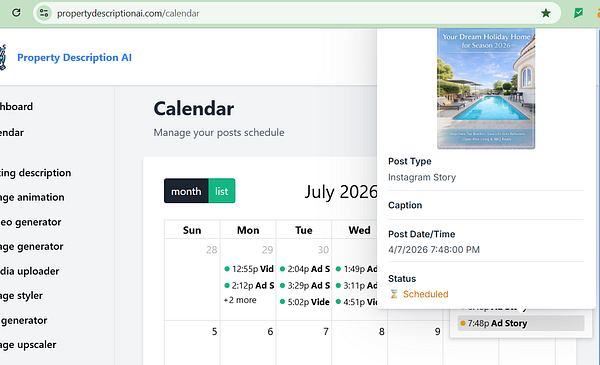Open the 12:55p Video event on Monday
Viewport: 600px width, 365px height.
249,269
